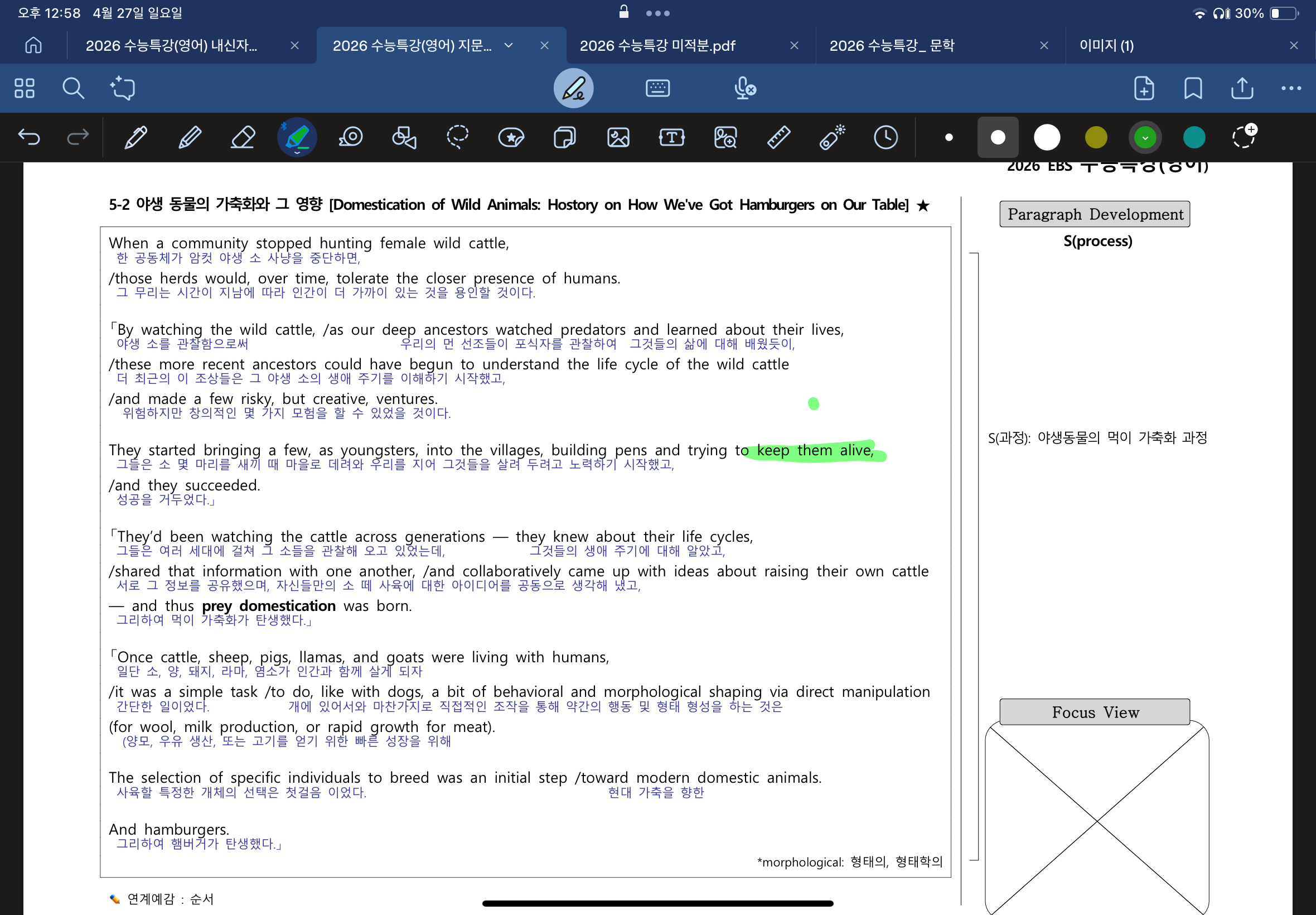Select the ruler tool
This screenshot has height=915, width=1316.
(778, 138)
